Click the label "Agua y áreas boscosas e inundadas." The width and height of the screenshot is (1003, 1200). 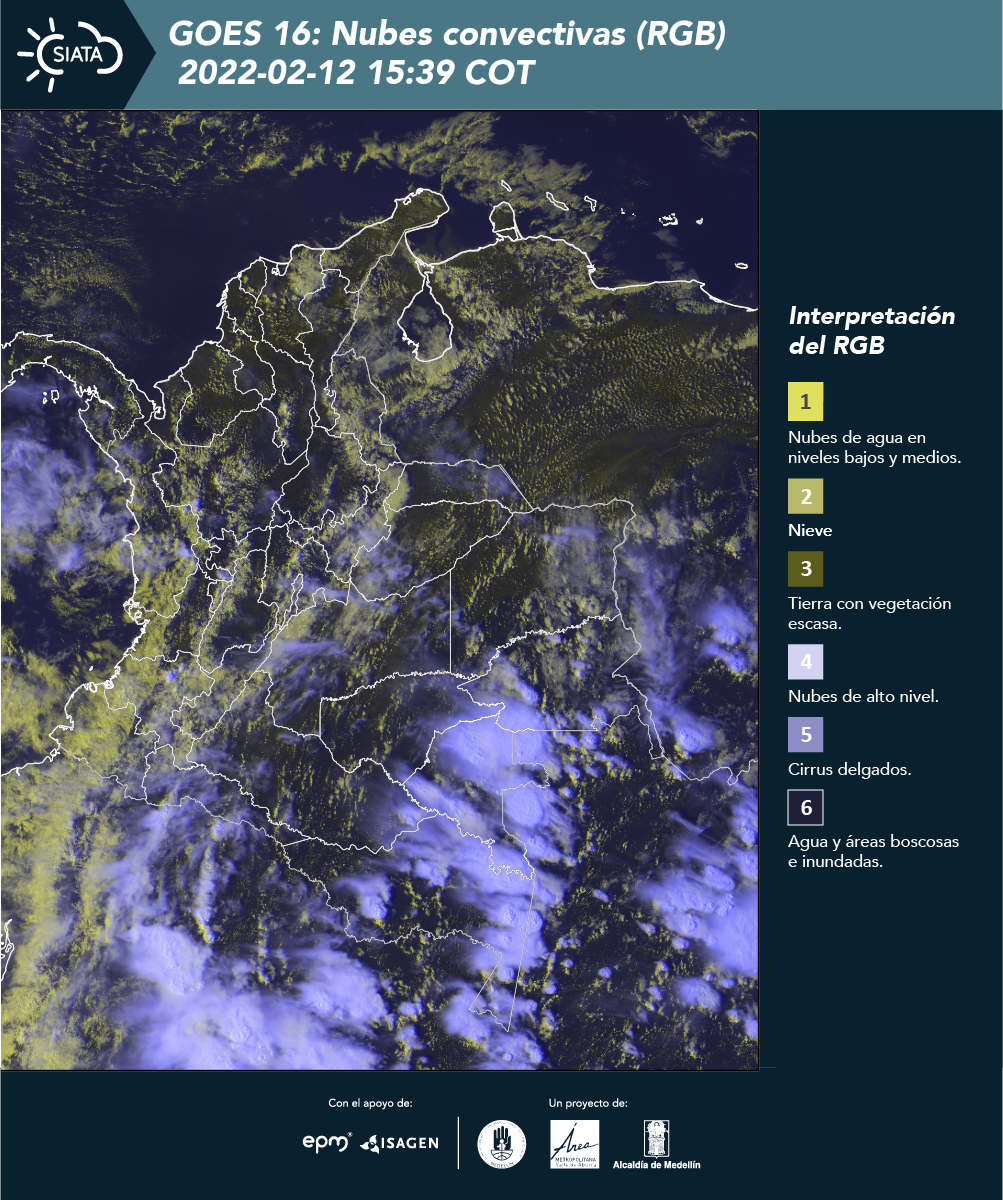pyautogui.click(x=873, y=852)
